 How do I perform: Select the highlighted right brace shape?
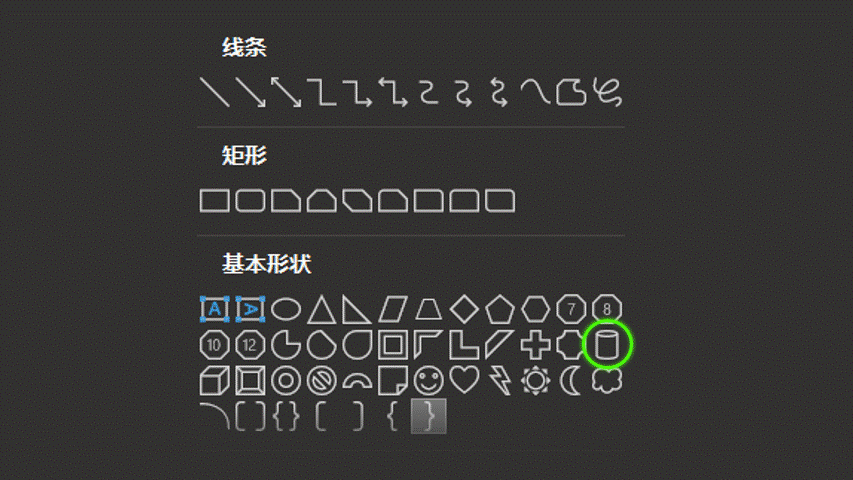point(429,416)
